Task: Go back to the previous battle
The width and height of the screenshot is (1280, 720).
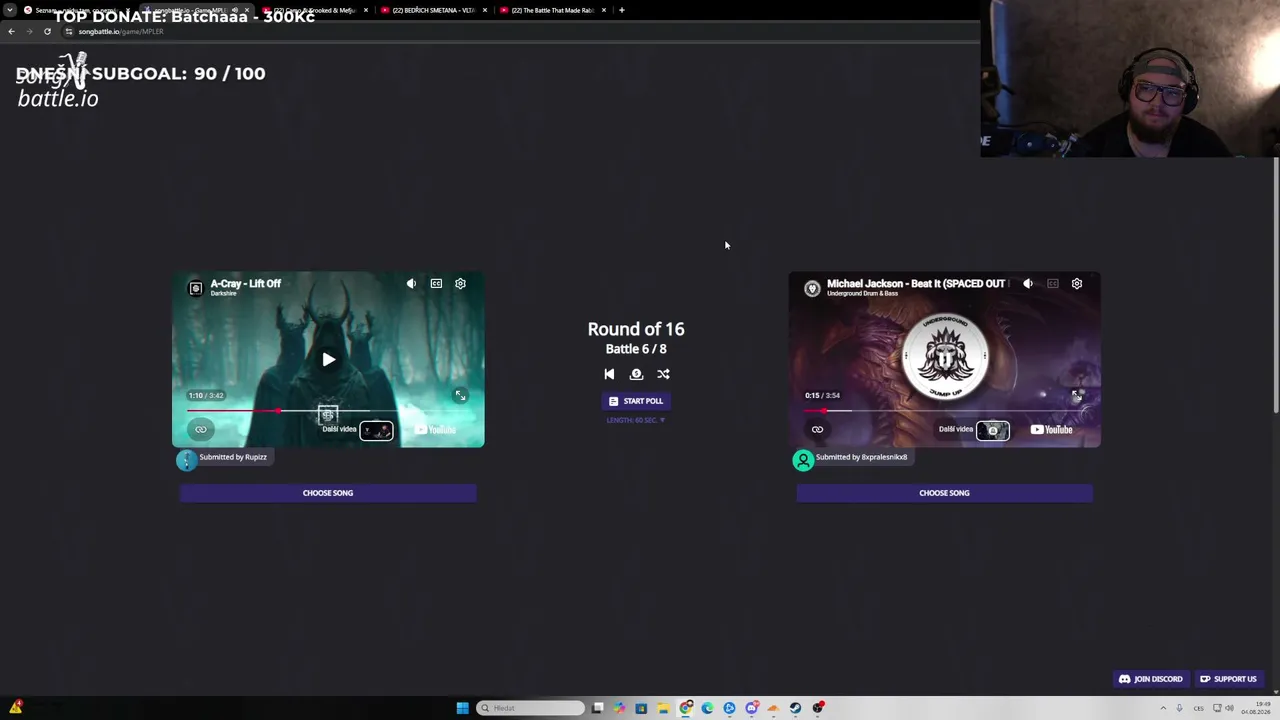Action: (609, 374)
